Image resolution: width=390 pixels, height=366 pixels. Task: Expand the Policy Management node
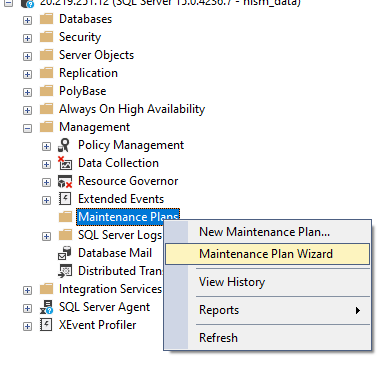(46, 146)
